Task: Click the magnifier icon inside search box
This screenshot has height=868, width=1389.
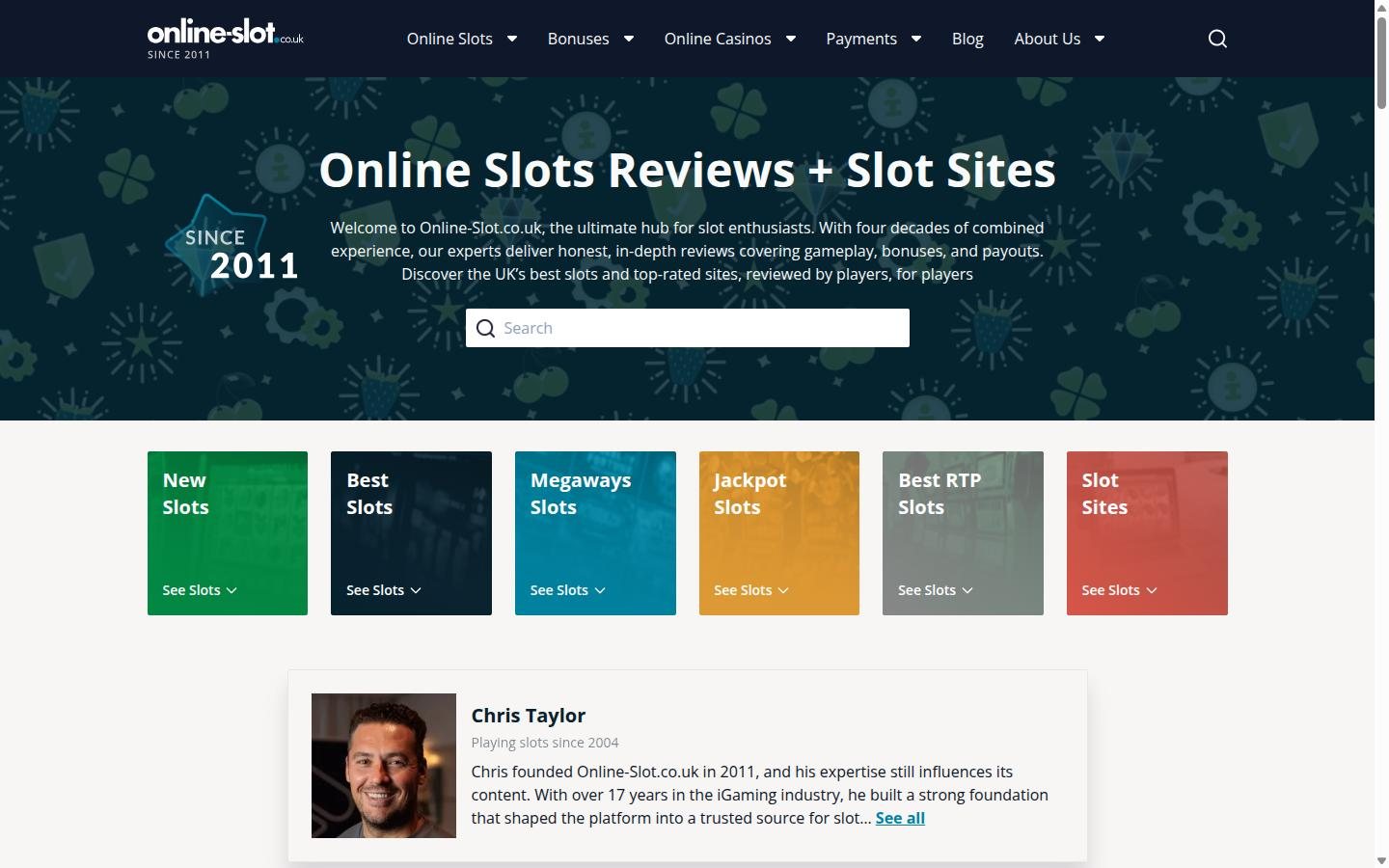Action: click(x=486, y=328)
